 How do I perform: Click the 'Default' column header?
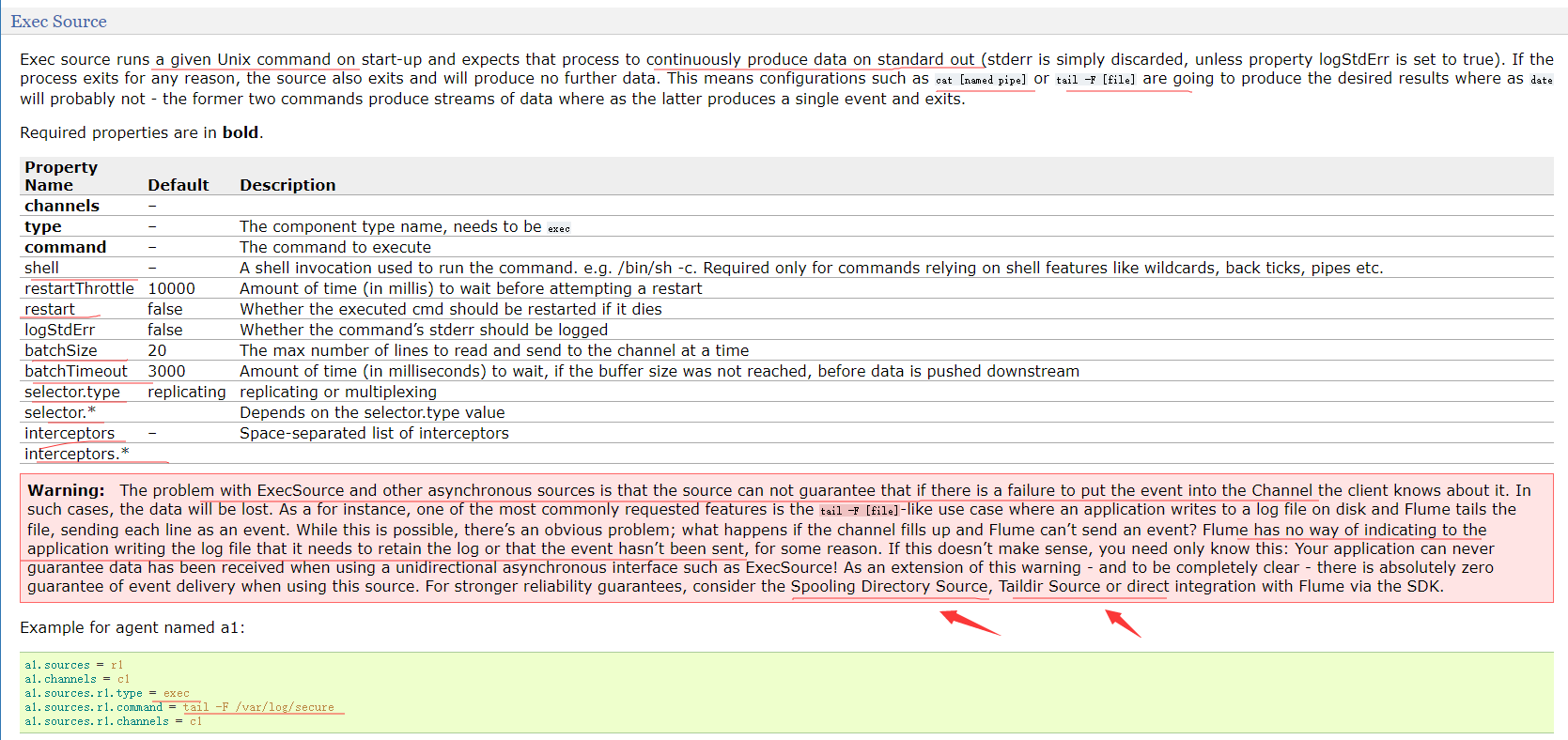[x=179, y=185]
